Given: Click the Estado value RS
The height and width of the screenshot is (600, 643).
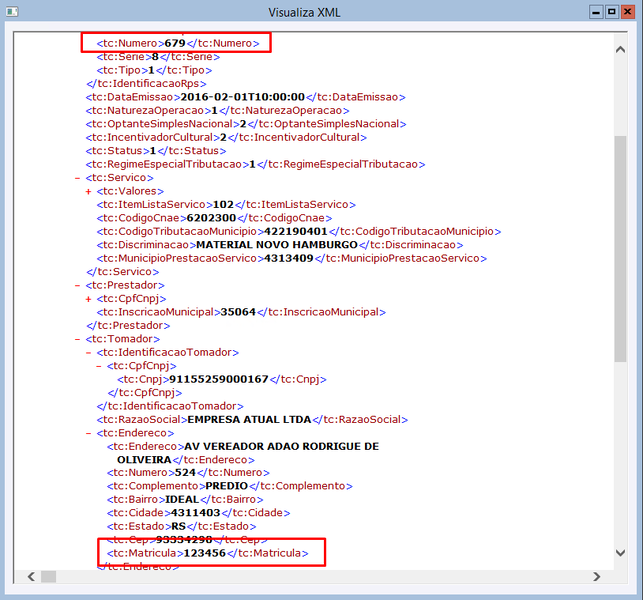Looking at the screenshot, I should [179, 526].
